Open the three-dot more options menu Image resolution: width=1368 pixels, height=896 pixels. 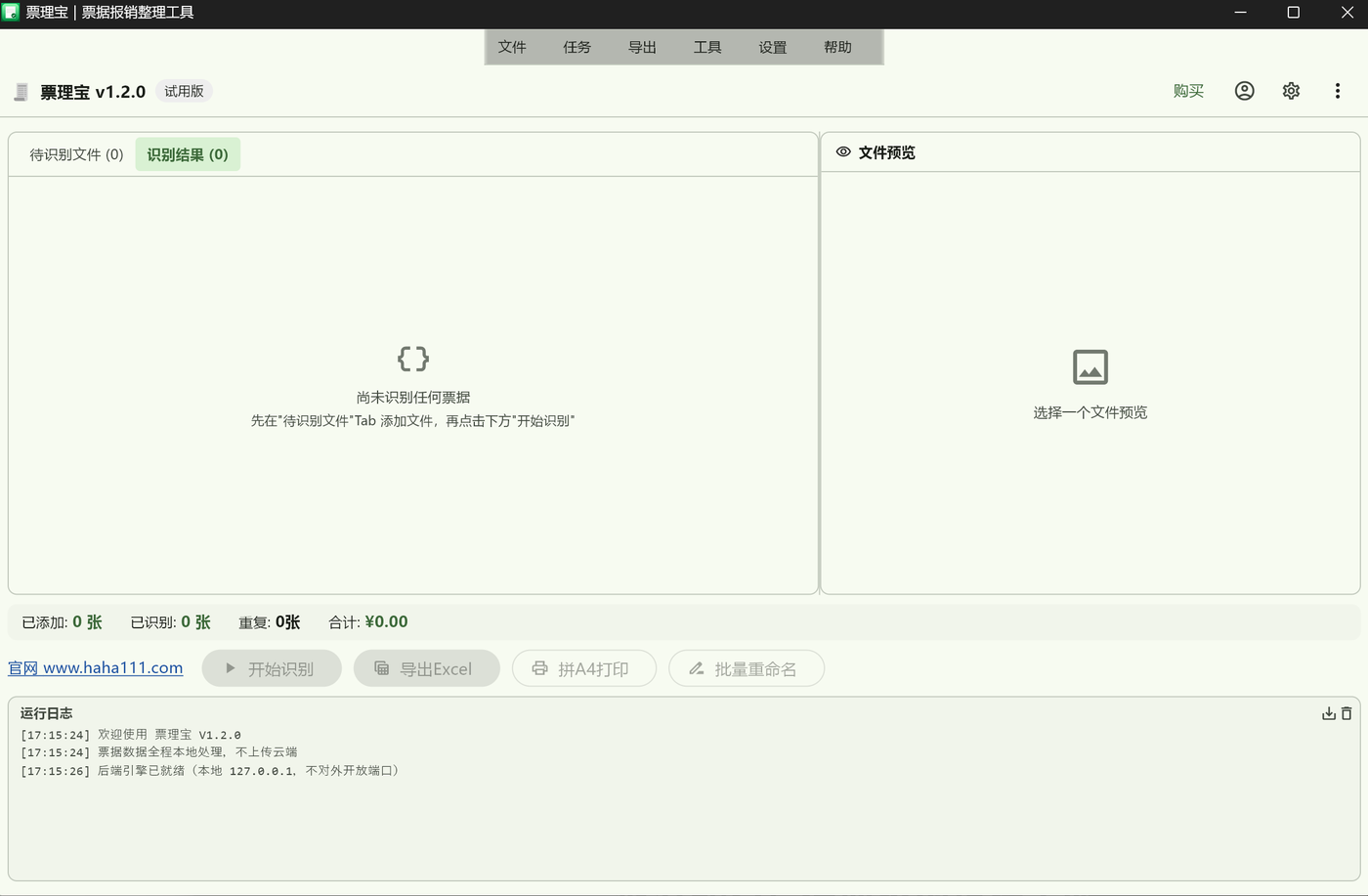pos(1338,91)
